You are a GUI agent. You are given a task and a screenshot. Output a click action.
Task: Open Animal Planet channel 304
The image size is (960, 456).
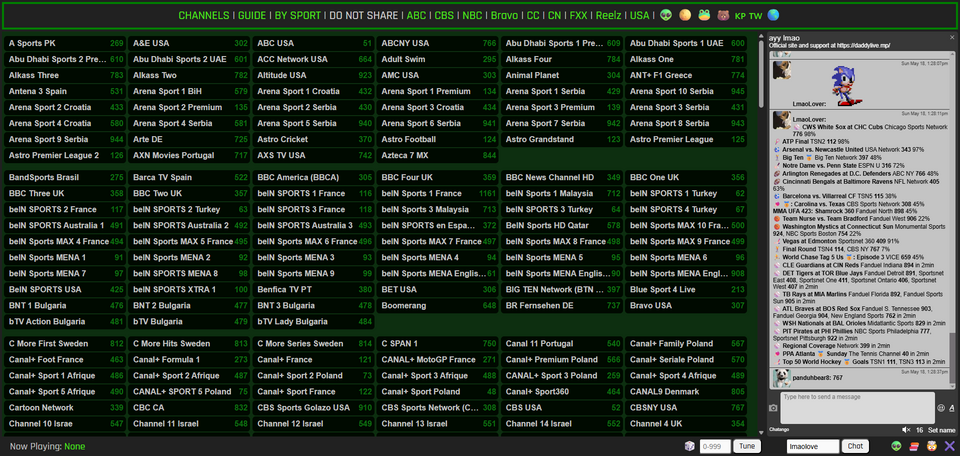pos(563,75)
